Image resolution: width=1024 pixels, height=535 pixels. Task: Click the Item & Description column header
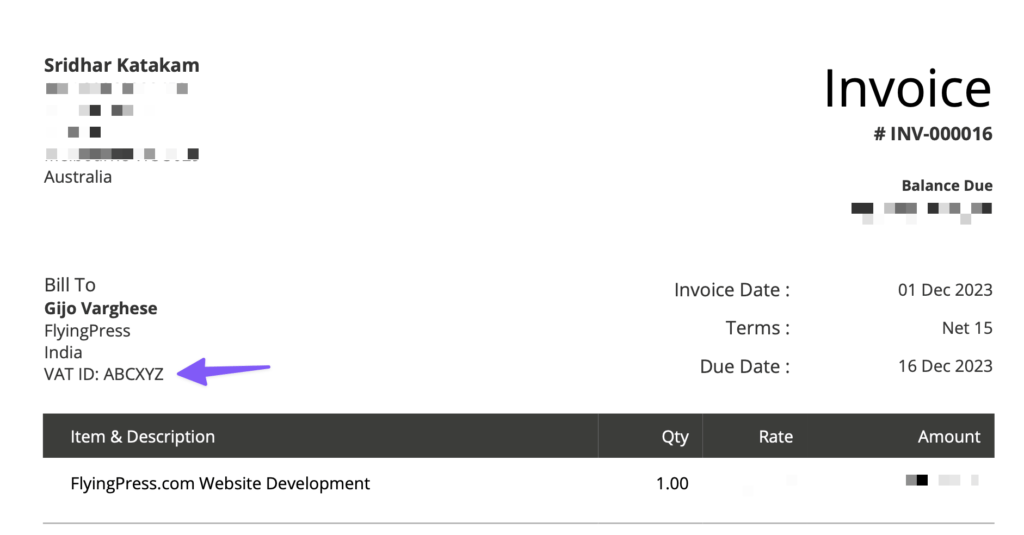[142, 436]
